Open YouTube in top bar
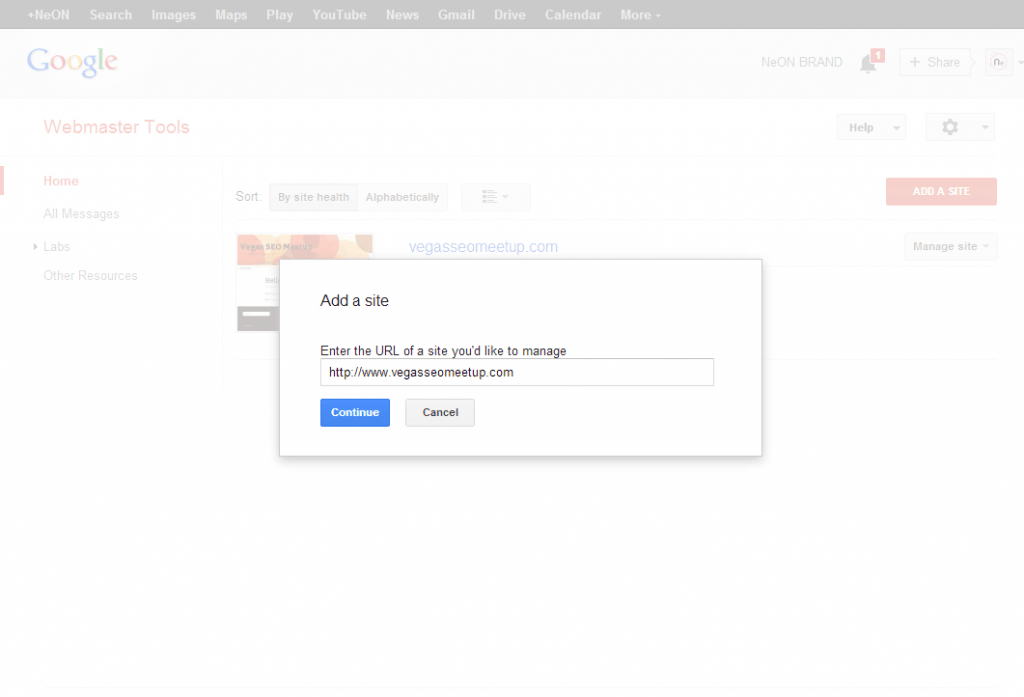 pyautogui.click(x=339, y=14)
